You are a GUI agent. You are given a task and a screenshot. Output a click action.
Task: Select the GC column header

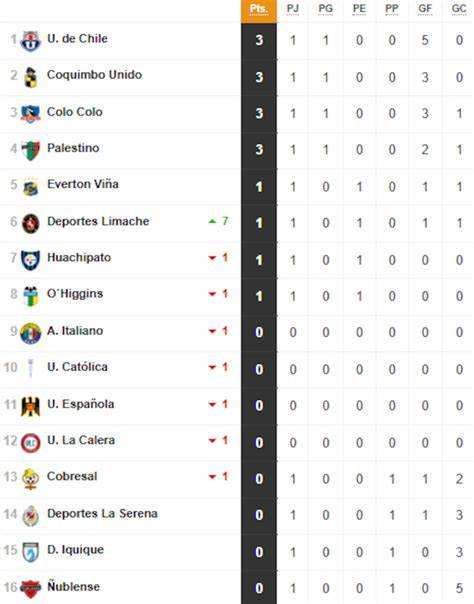[x=459, y=9]
